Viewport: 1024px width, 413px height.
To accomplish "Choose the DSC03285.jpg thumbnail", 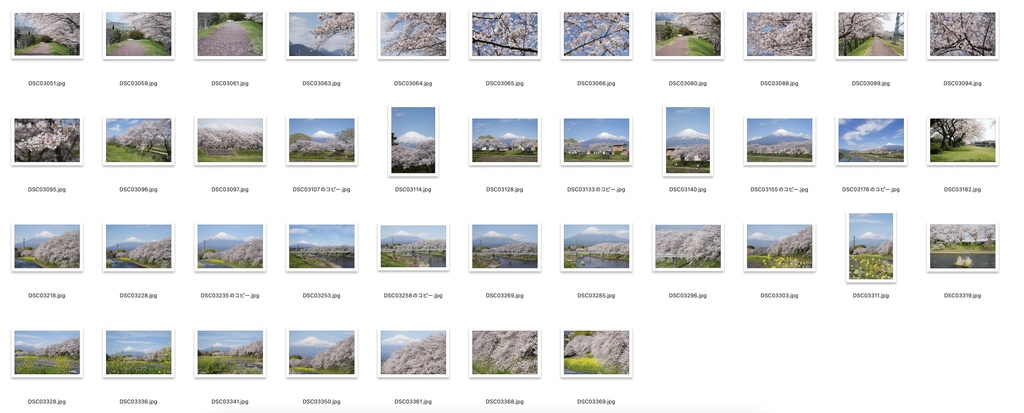I will tap(596, 247).
